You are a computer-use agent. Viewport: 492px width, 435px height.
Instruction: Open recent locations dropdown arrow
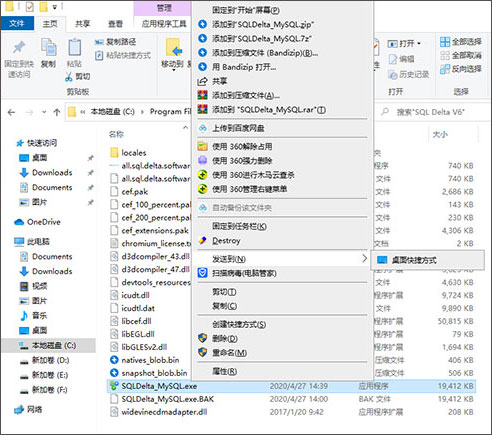(44, 112)
